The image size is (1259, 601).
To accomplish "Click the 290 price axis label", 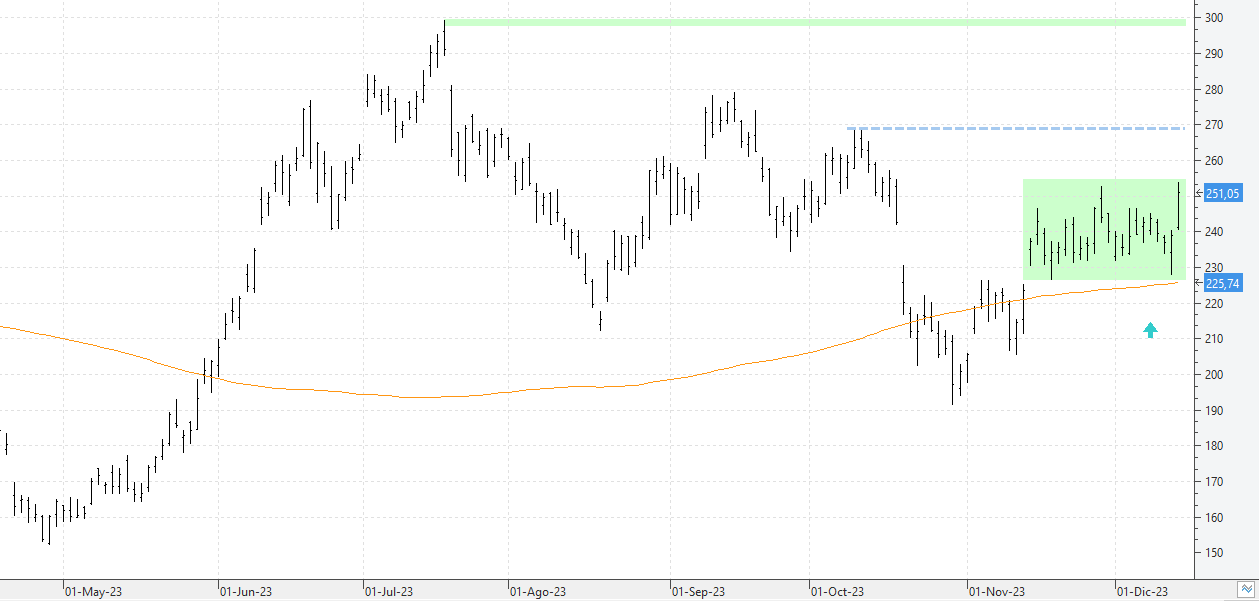I will 1214,54.
